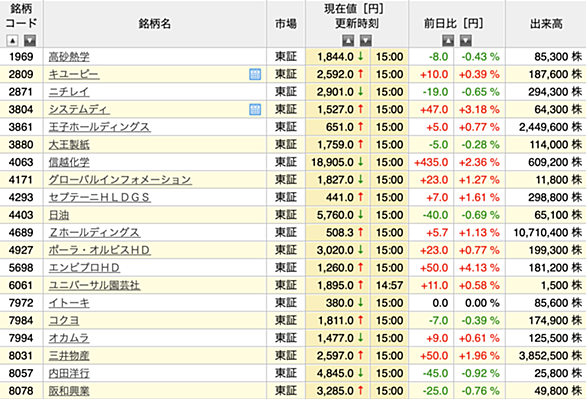Screen dimensions: 586x399
Task: Open calendar icon in キユーピー row
Action: click(x=255, y=74)
